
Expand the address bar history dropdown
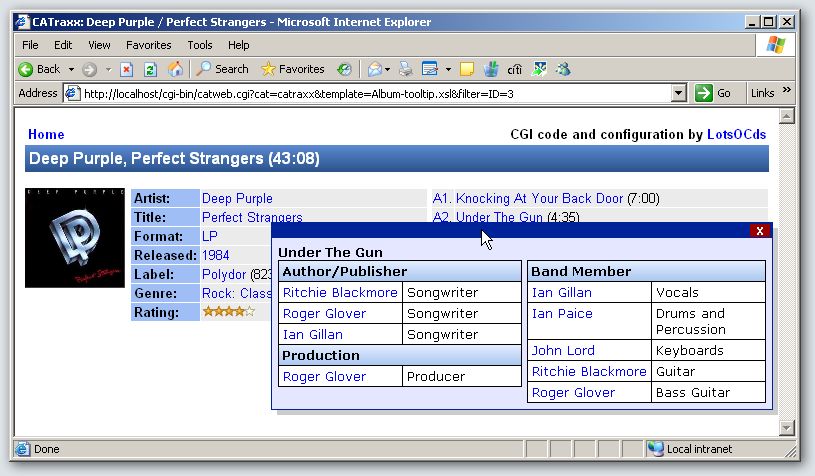679,93
